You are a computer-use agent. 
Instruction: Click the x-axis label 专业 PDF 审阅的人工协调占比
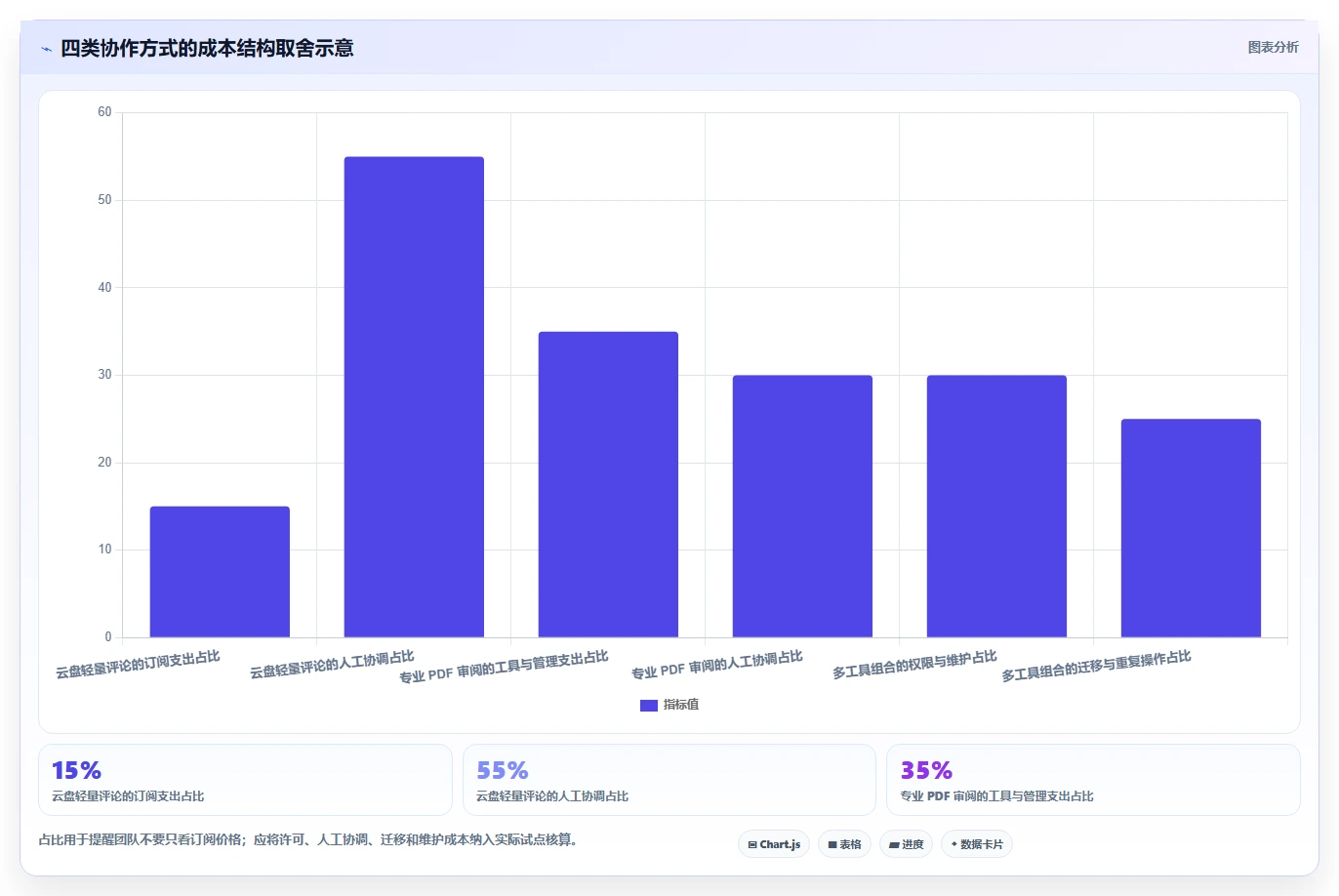(717, 665)
